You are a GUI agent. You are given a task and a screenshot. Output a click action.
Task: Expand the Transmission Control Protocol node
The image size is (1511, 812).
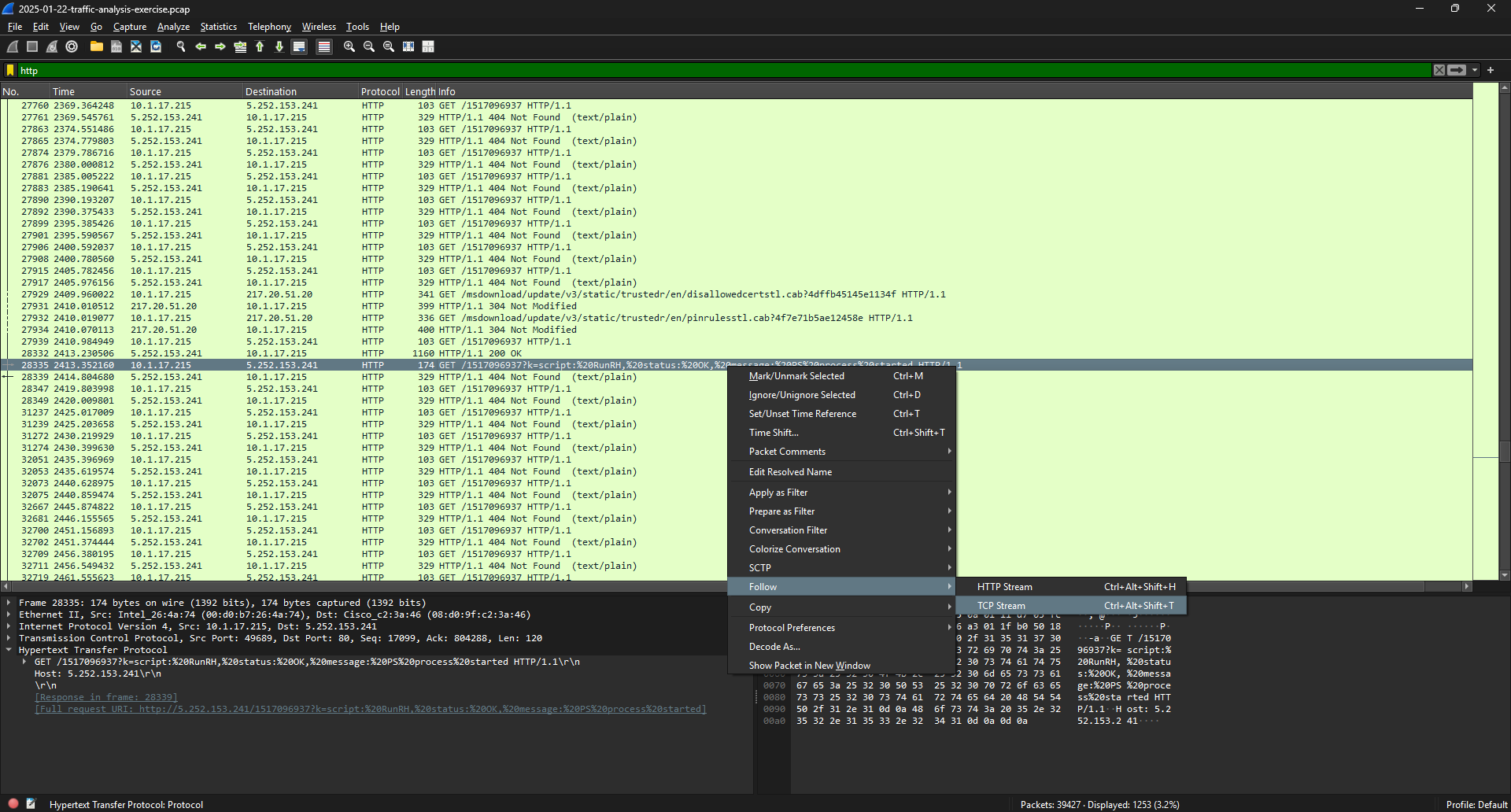point(9,638)
